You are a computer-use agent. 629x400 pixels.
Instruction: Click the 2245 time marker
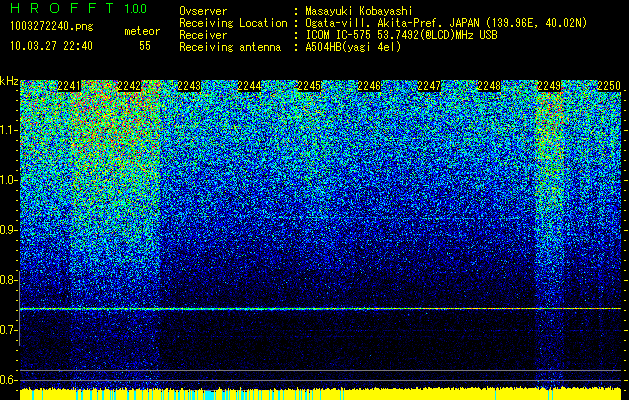tap(309, 86)
